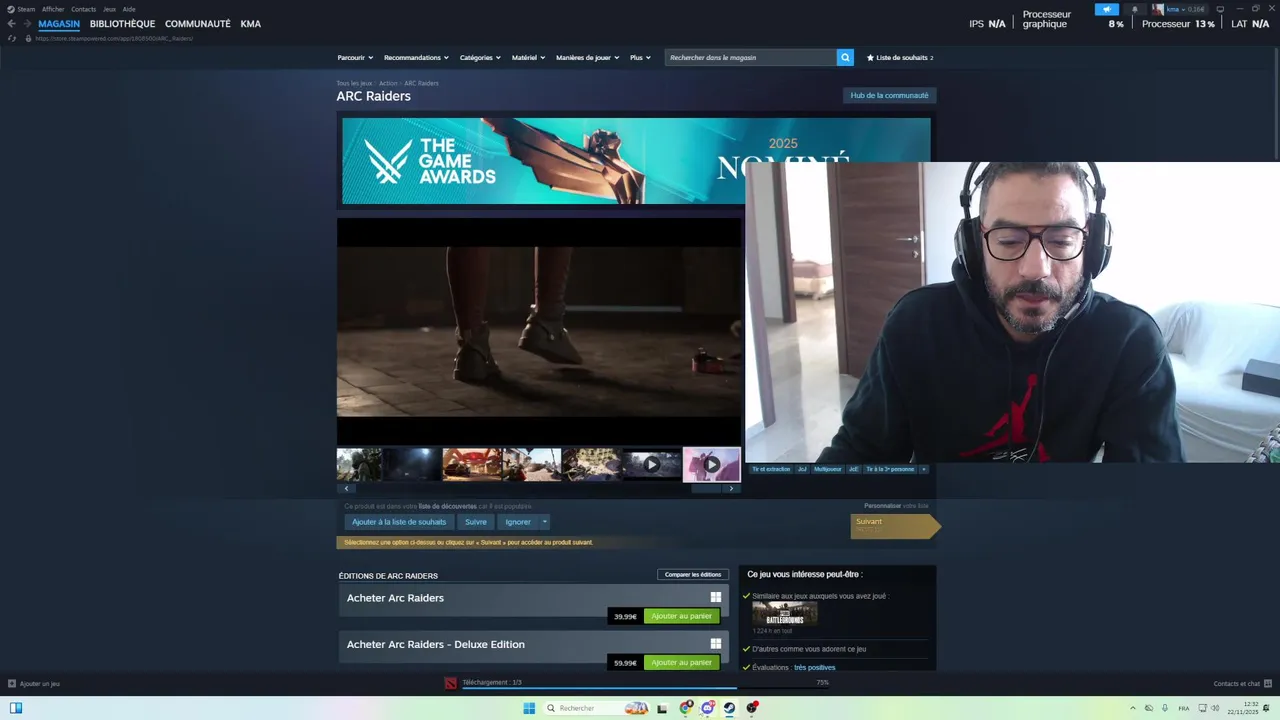Expand the Catégories dropdown
The height and width of the screenshot is (720, 1280).
pyautogui.click(x=480, y=58)
